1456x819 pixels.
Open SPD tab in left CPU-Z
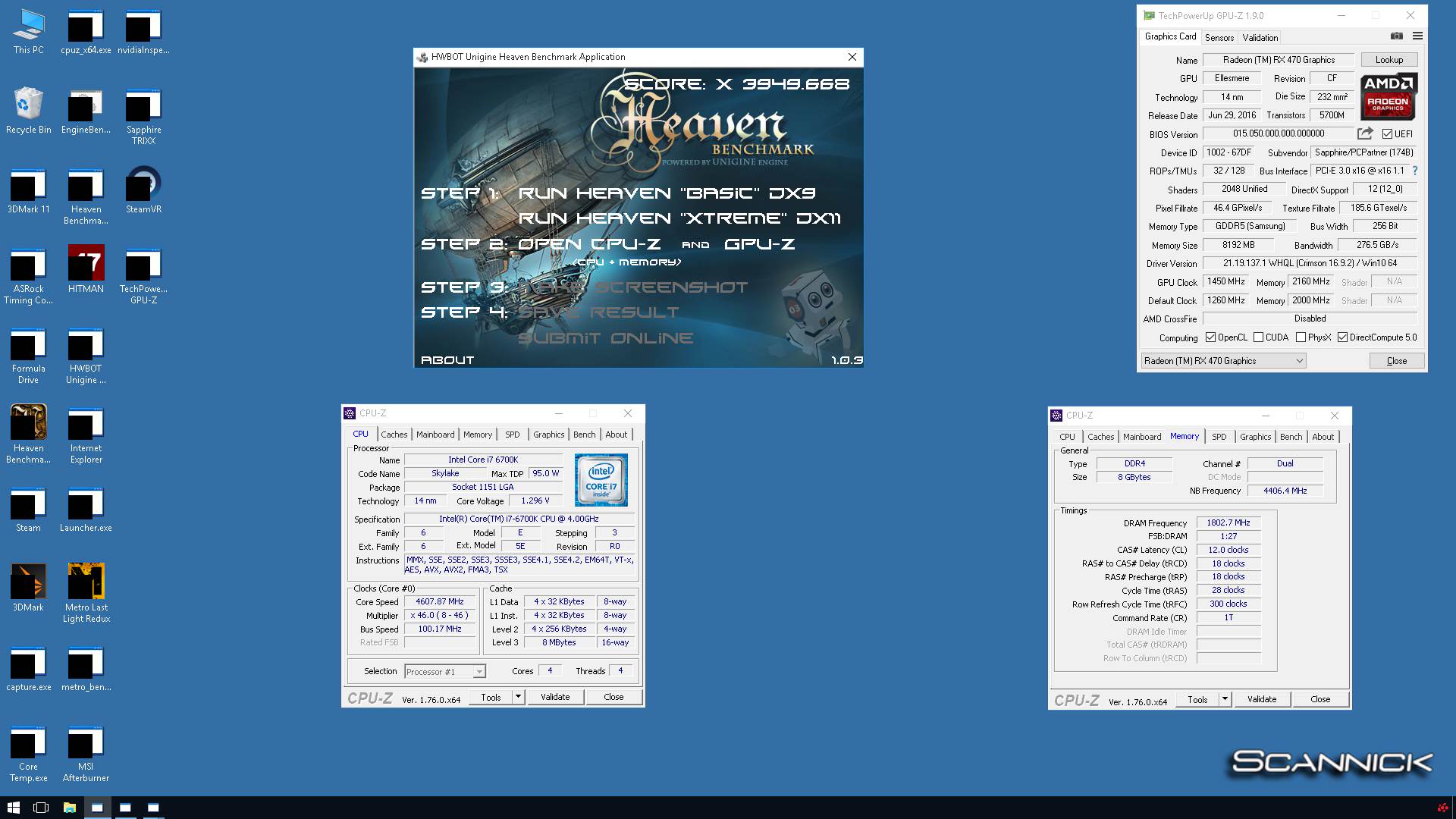pos(513,435)
